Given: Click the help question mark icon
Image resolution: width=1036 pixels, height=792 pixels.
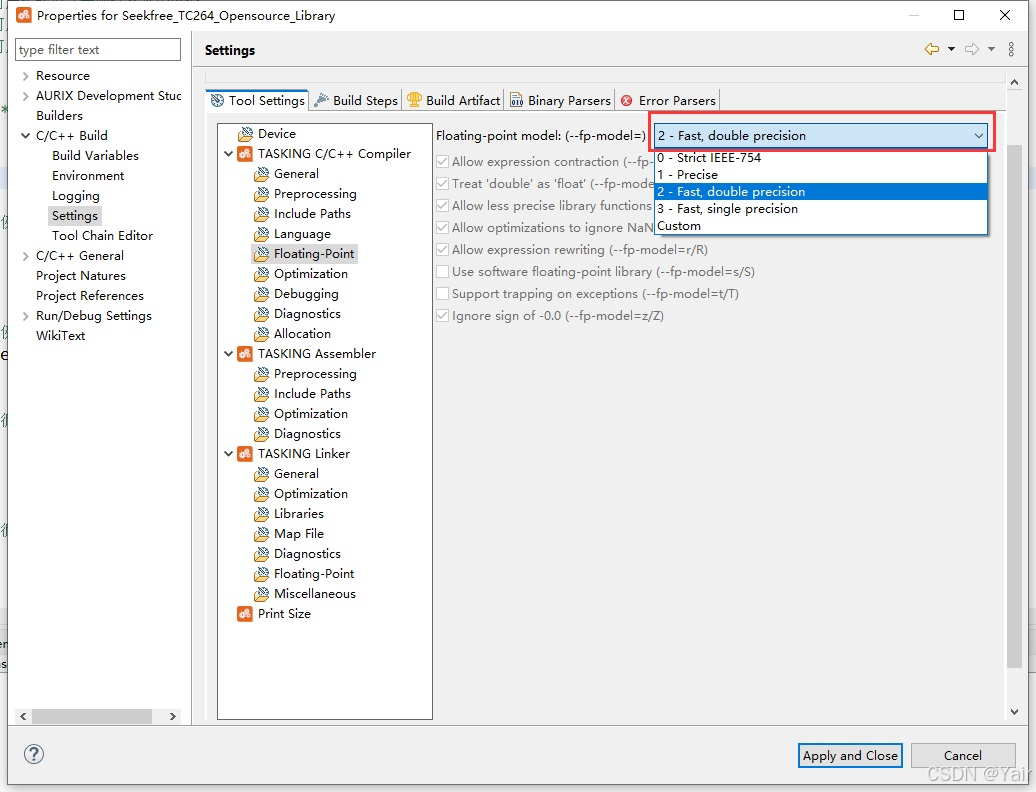Looking at the screenshot, I should pyautogui.click(x=34, y=754).
